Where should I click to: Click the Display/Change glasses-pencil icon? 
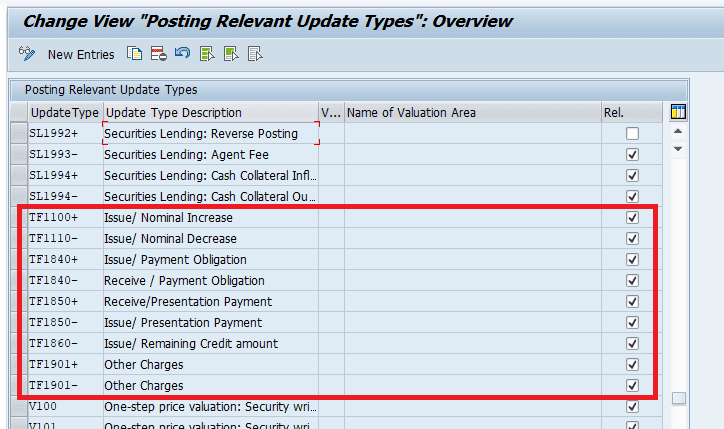[x=27, y=54]
